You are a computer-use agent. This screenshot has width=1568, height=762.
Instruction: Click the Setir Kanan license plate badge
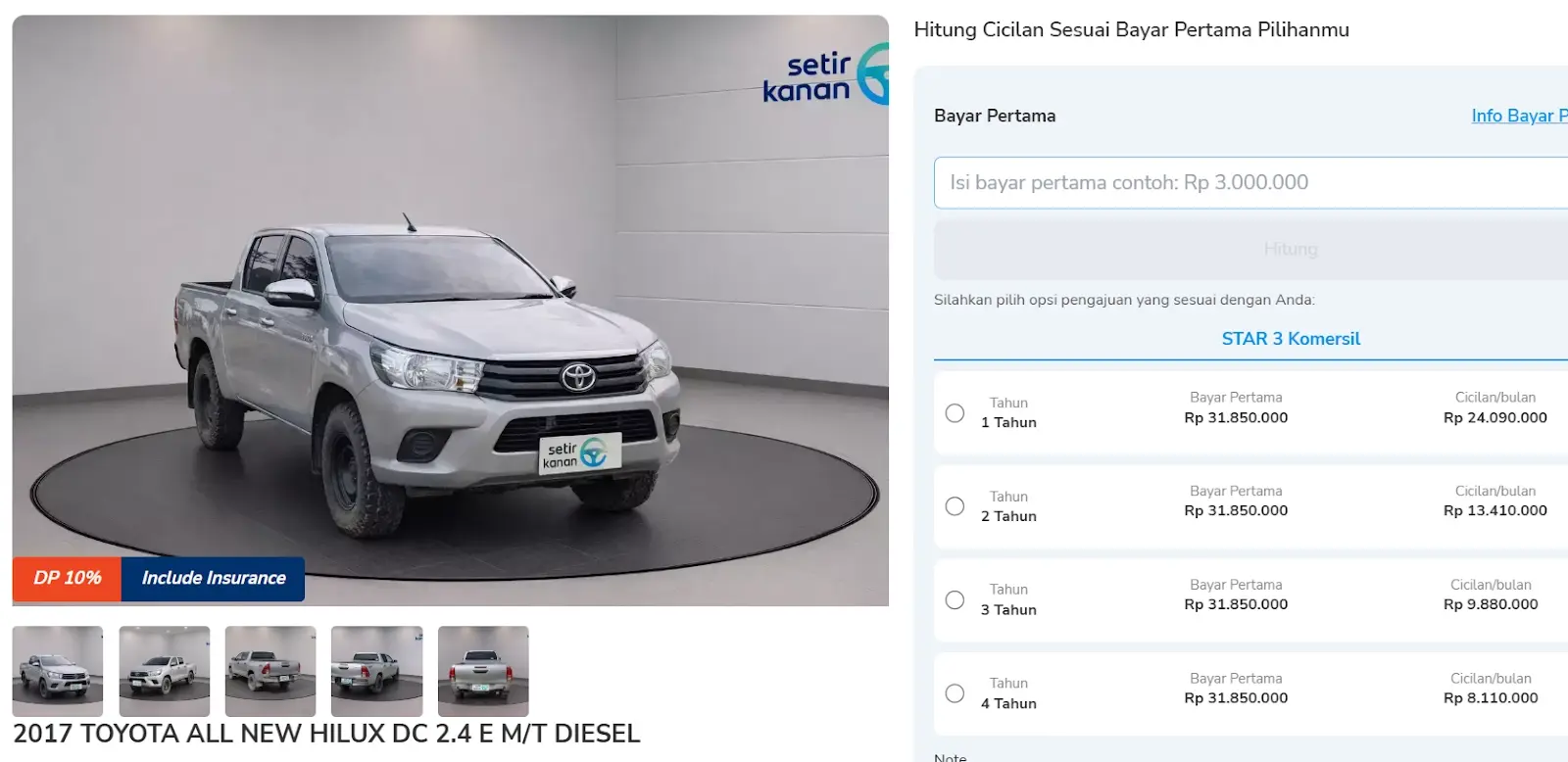coord(581,453)
